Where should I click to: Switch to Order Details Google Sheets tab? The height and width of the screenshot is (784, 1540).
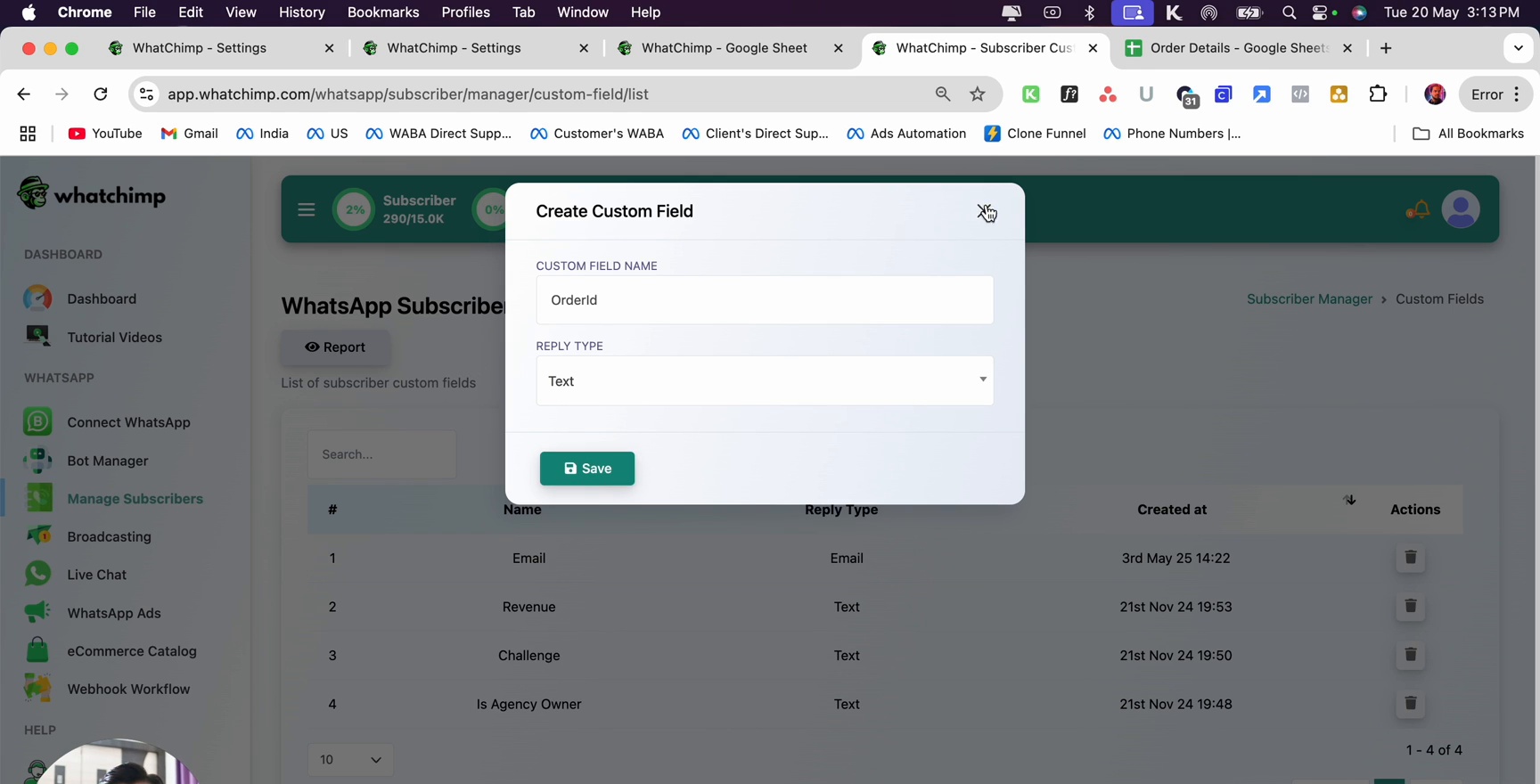[x=1238, y=48]
